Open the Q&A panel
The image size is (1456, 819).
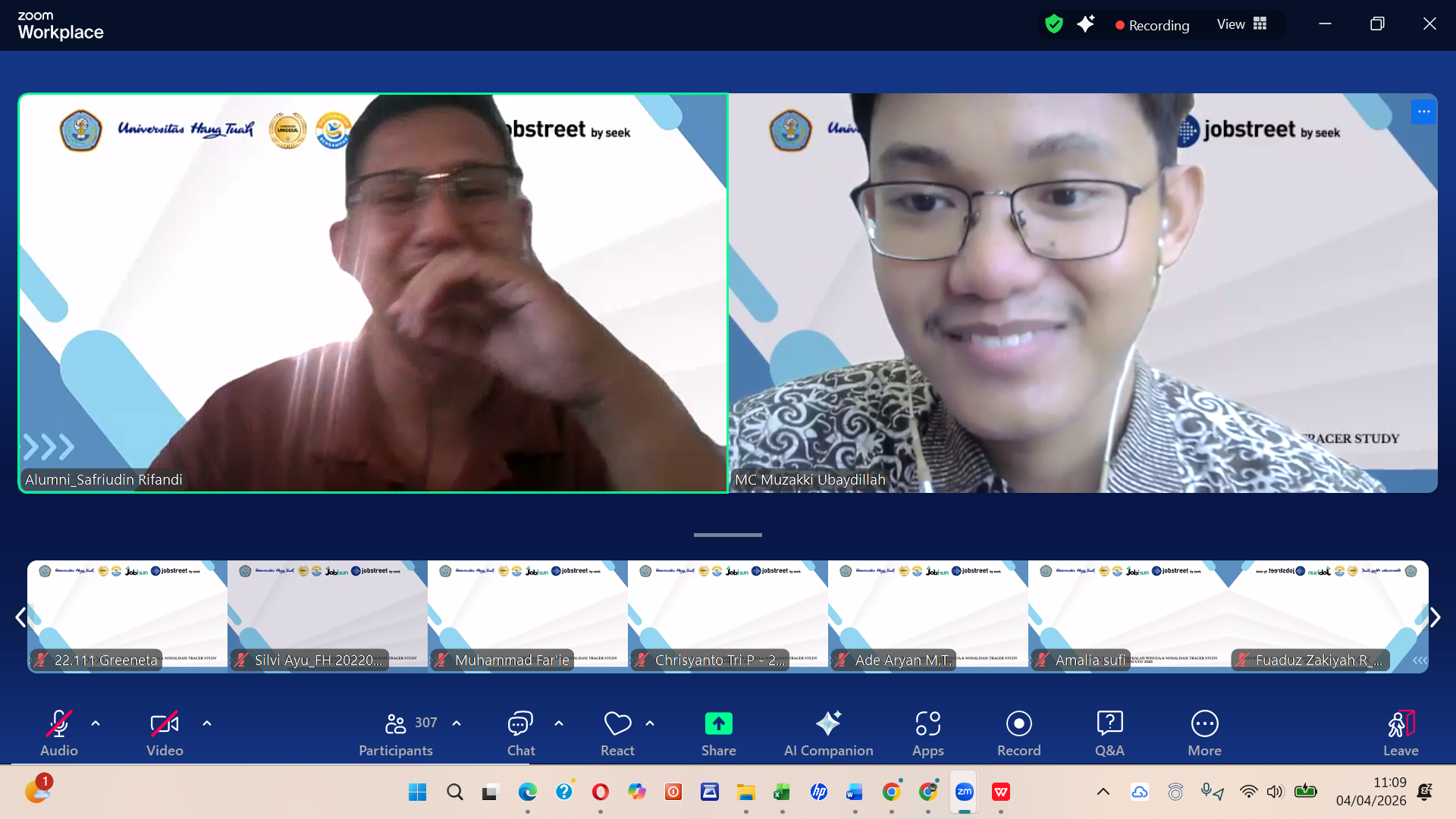(x=1109, y=733)
